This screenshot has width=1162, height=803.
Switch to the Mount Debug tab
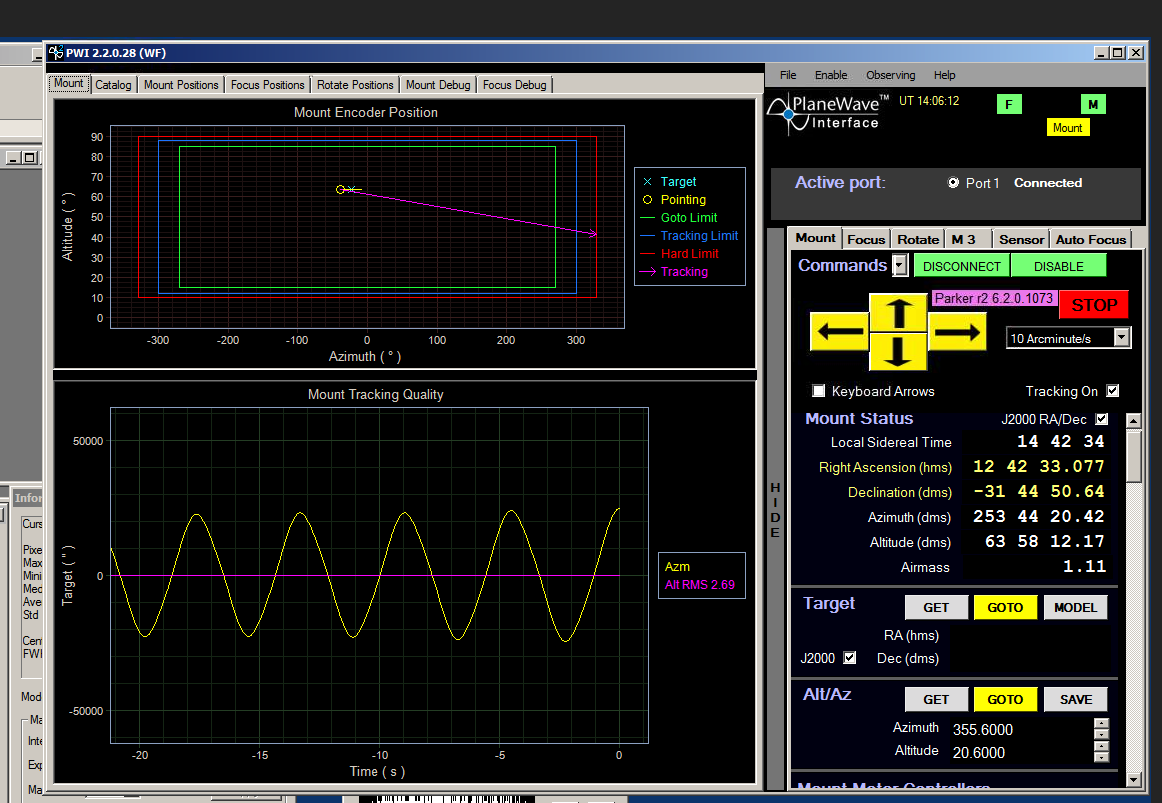point(438,84)
